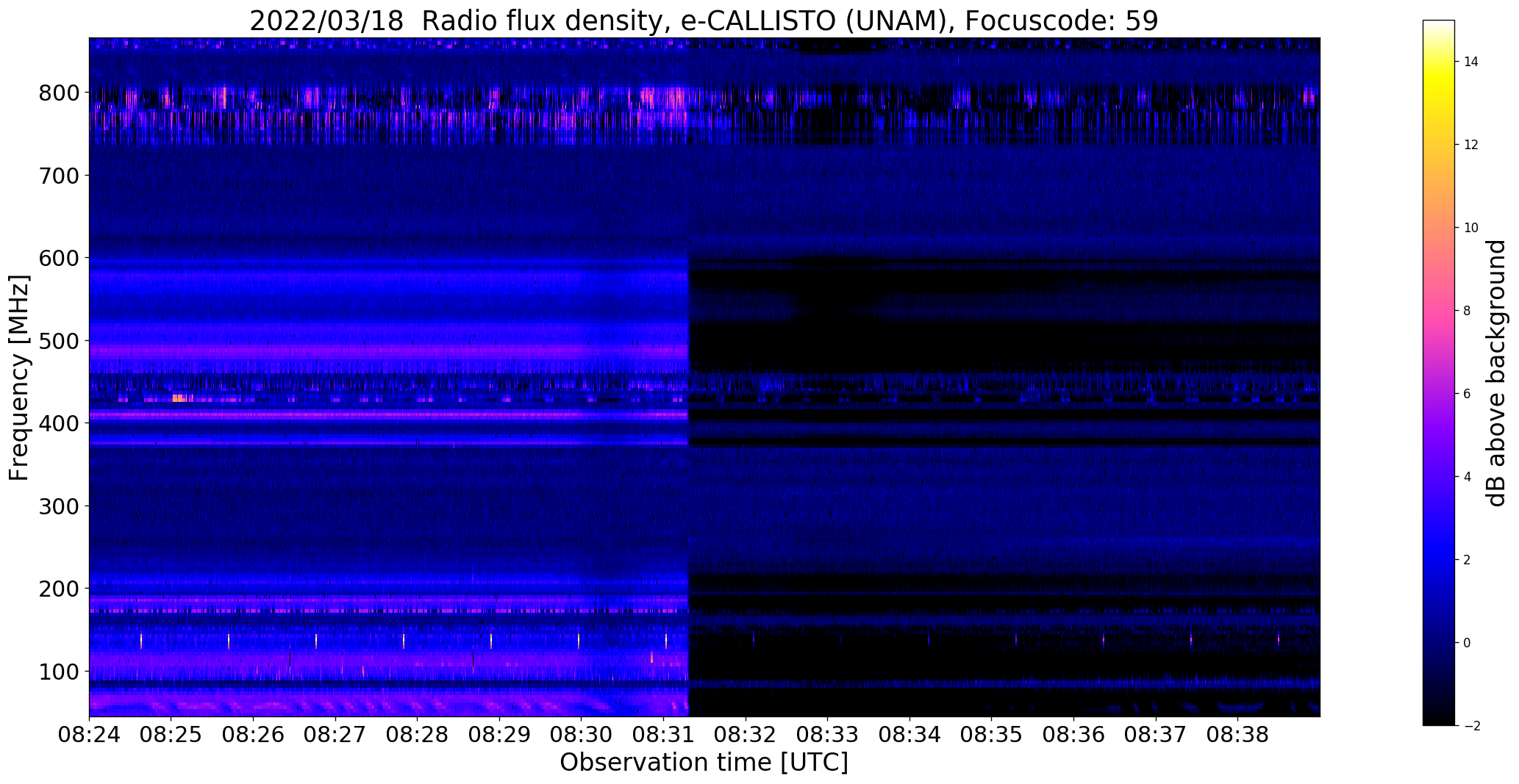
Task: Click the 08:34 time tick label
Action: [909, 735]
